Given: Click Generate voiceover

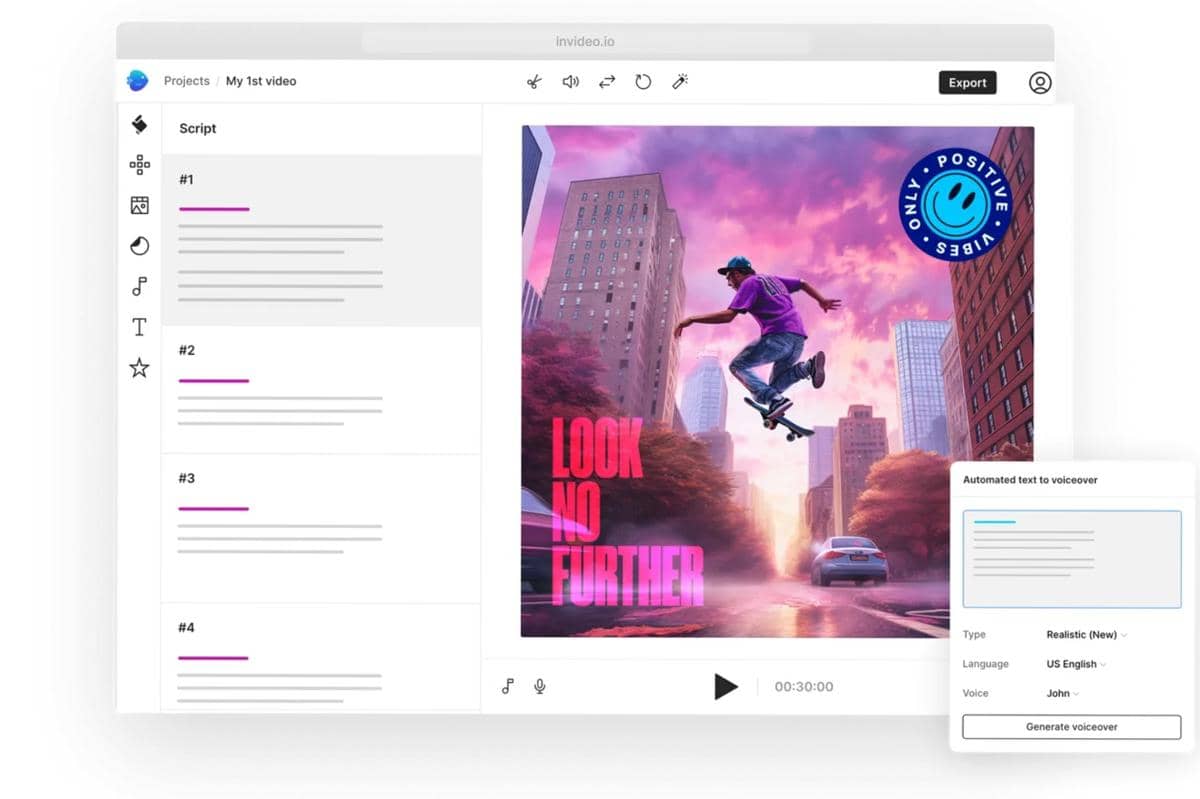Looking at the screenshot, I should click(1070, 727).
